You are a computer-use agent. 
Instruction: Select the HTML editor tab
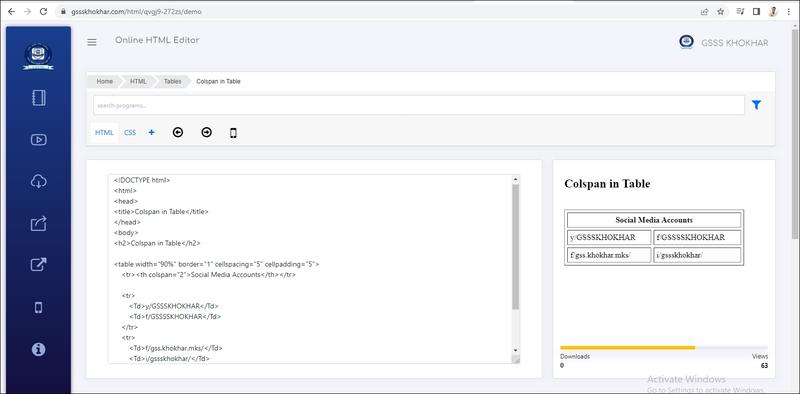tap(104, 132)
